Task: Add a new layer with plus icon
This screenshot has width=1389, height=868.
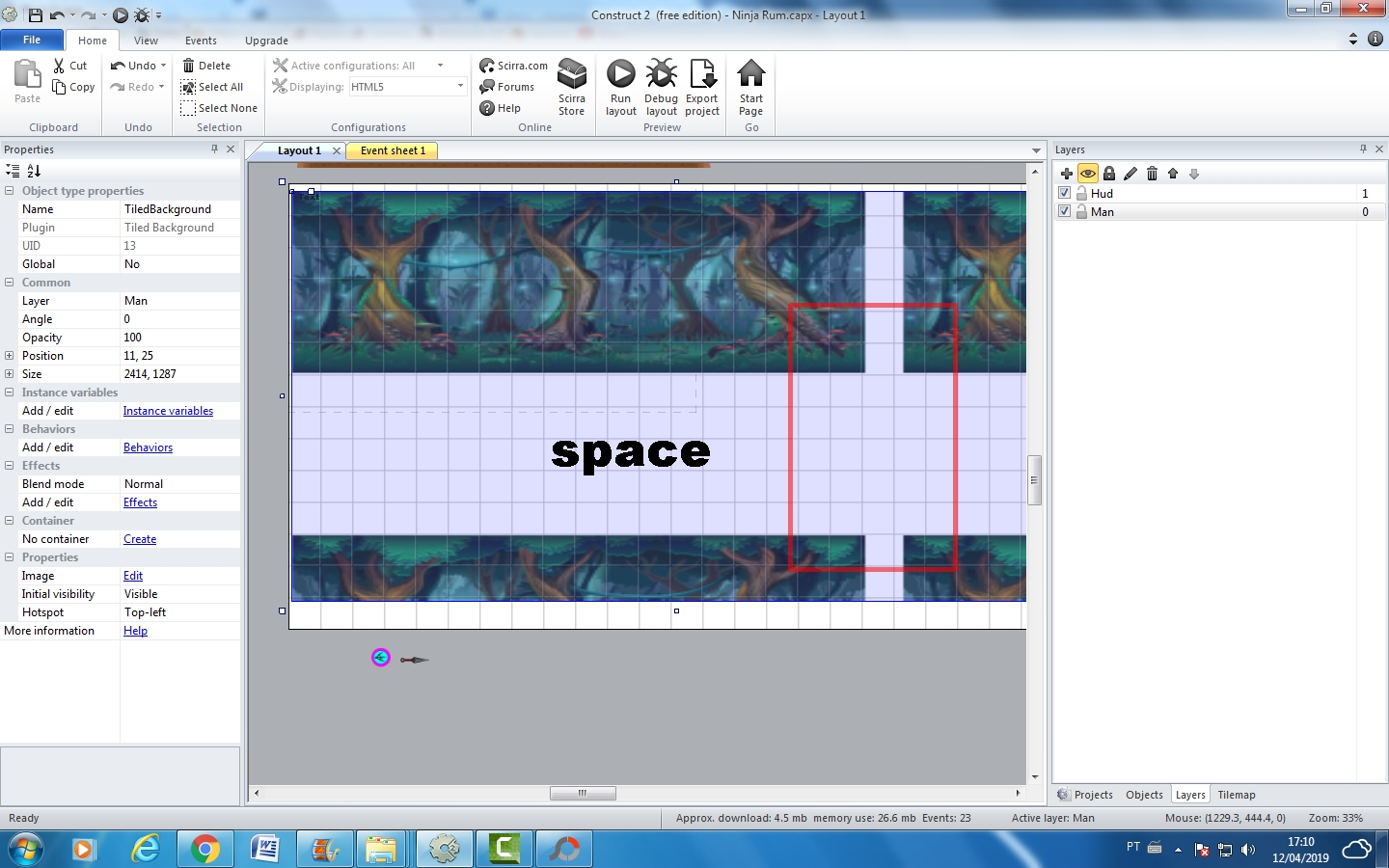Action: pyautogui.click(x=1066, y=174)
